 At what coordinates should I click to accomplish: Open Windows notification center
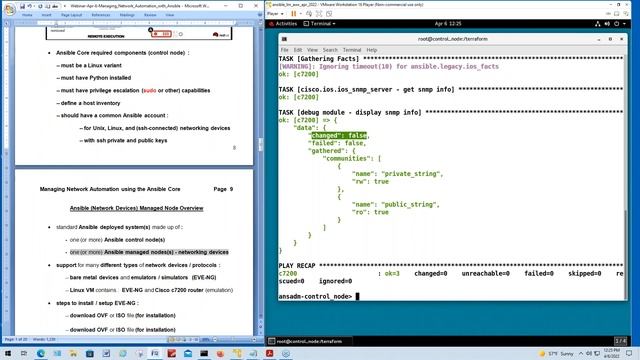point(629,353)
